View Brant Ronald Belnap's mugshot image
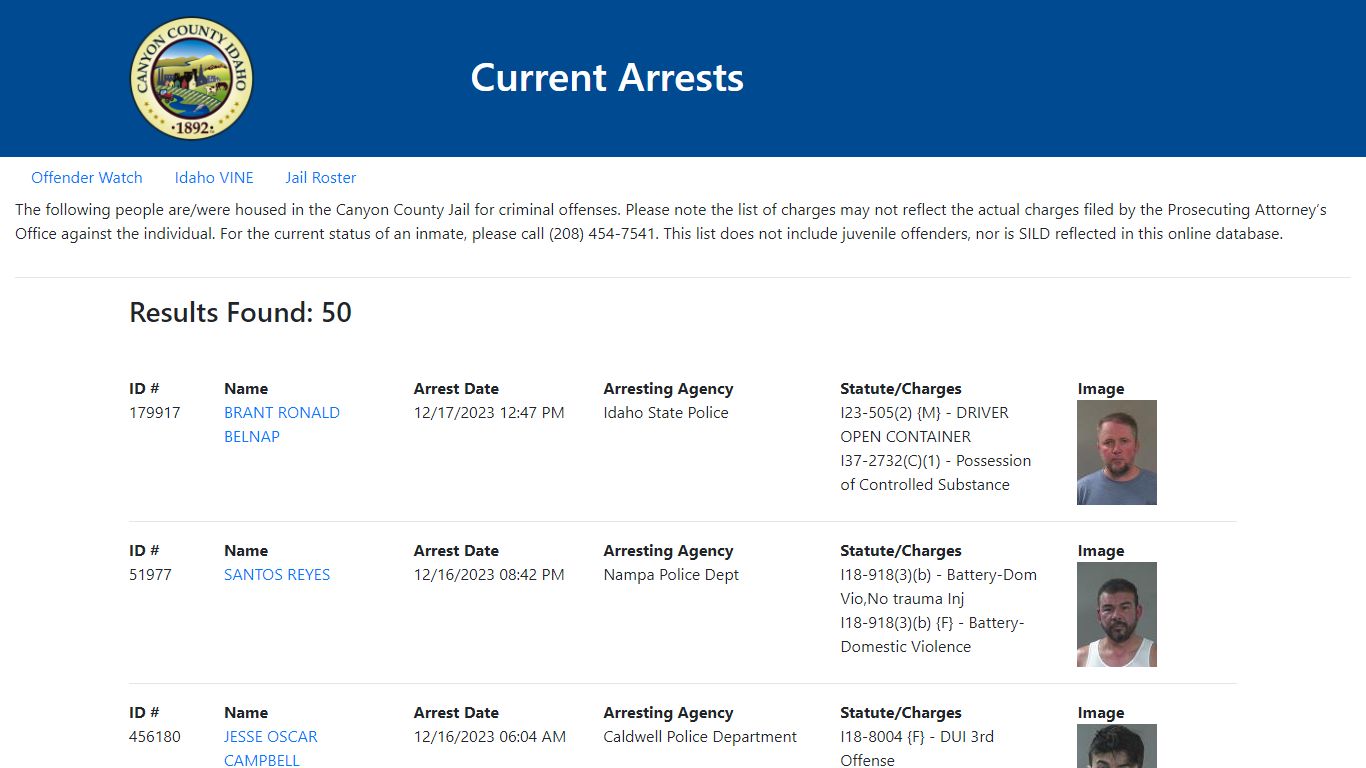1366x768 pixels. point(1117,452)
